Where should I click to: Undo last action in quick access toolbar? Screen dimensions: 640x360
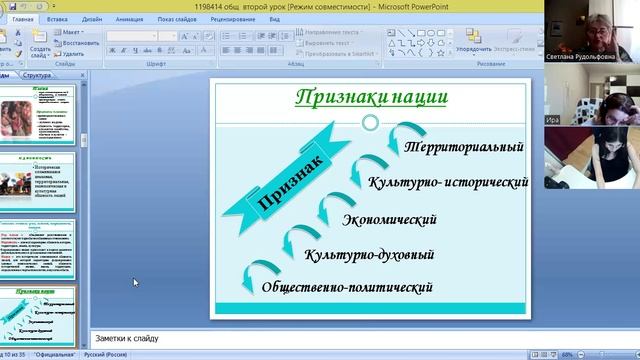click(x=24, y=7)
